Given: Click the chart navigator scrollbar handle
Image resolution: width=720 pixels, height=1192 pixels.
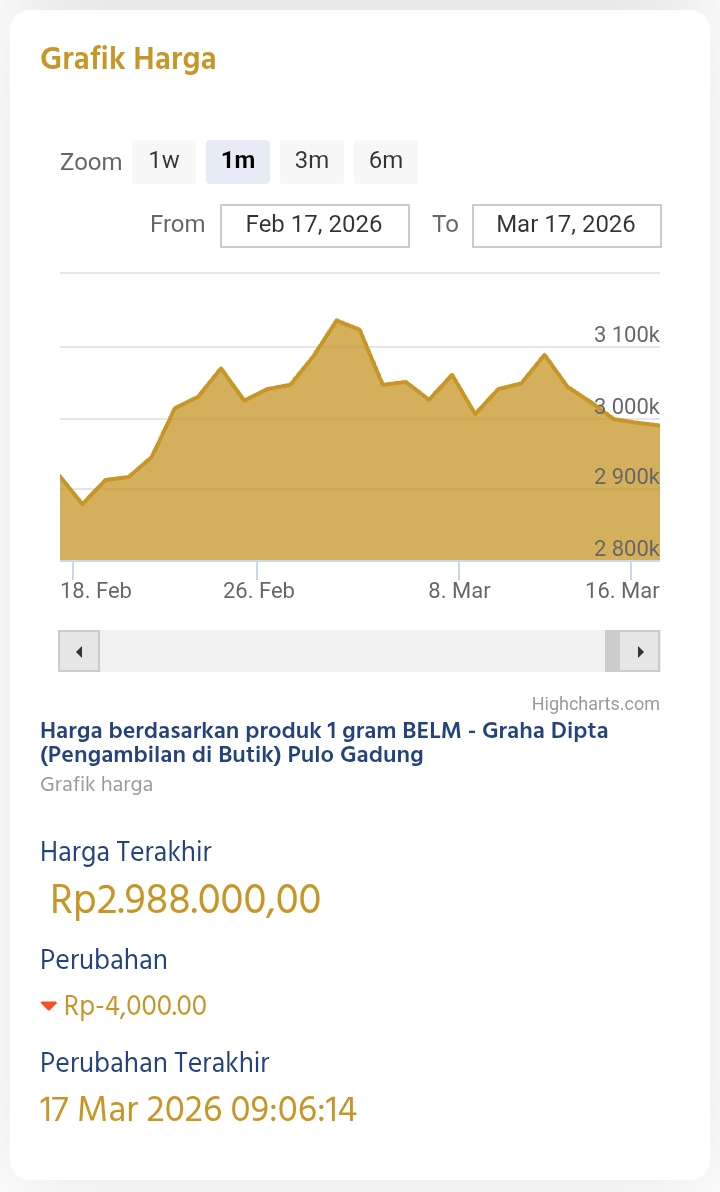Looking at the screenshot, I should click(612, 652).
